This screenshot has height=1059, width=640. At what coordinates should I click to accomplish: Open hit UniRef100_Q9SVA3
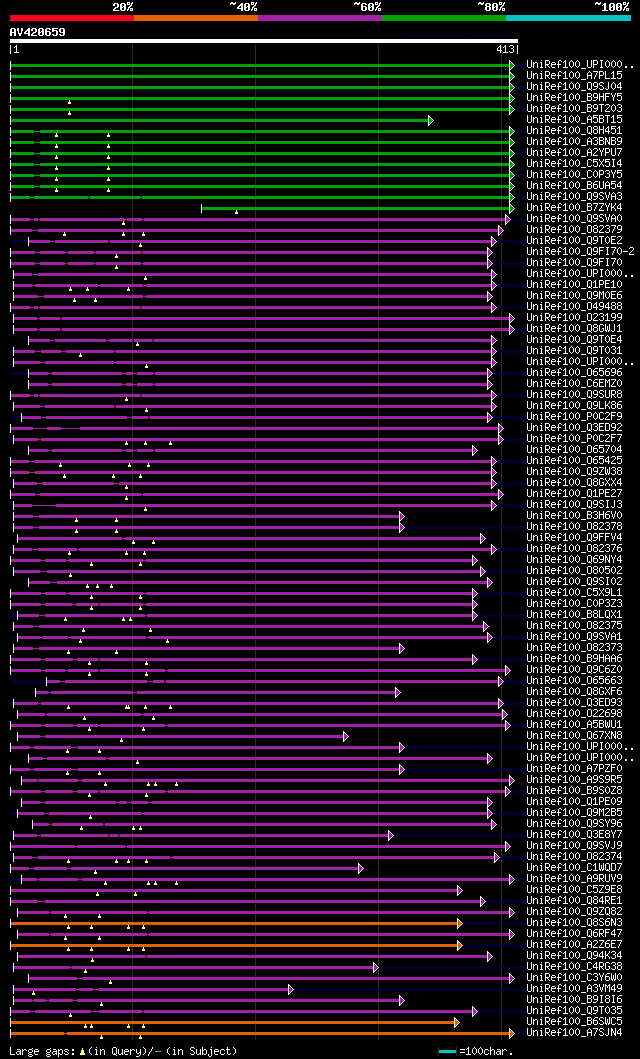(575, 197)
